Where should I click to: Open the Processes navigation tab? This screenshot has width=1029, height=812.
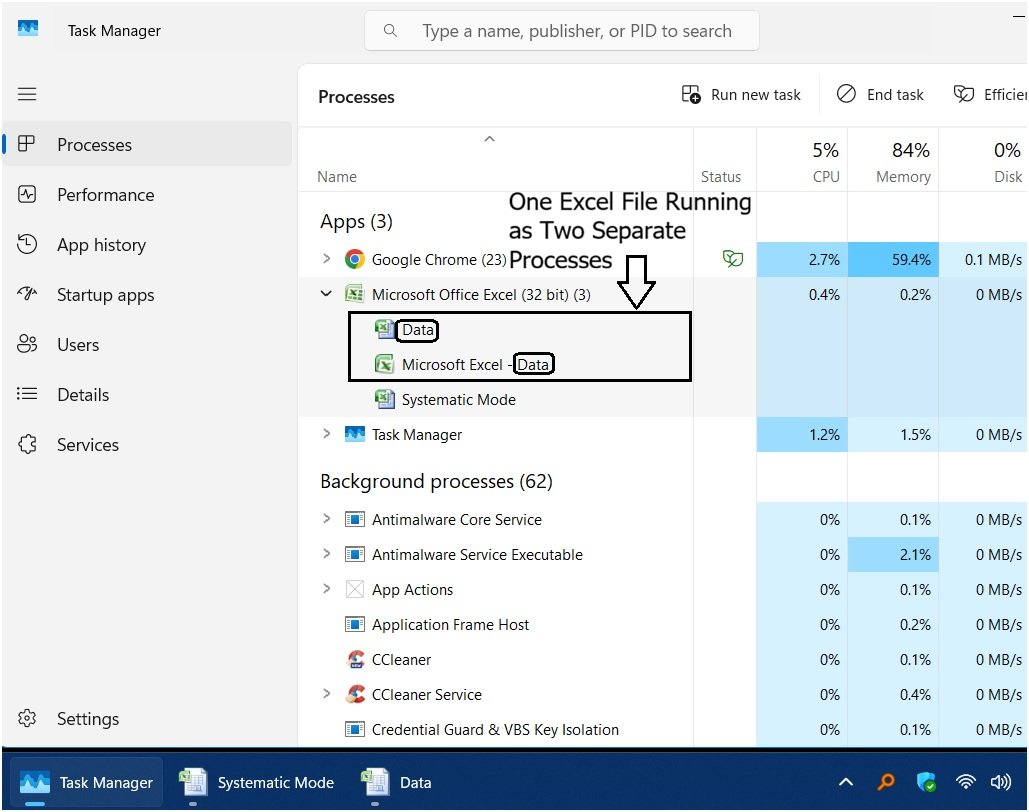147,144
